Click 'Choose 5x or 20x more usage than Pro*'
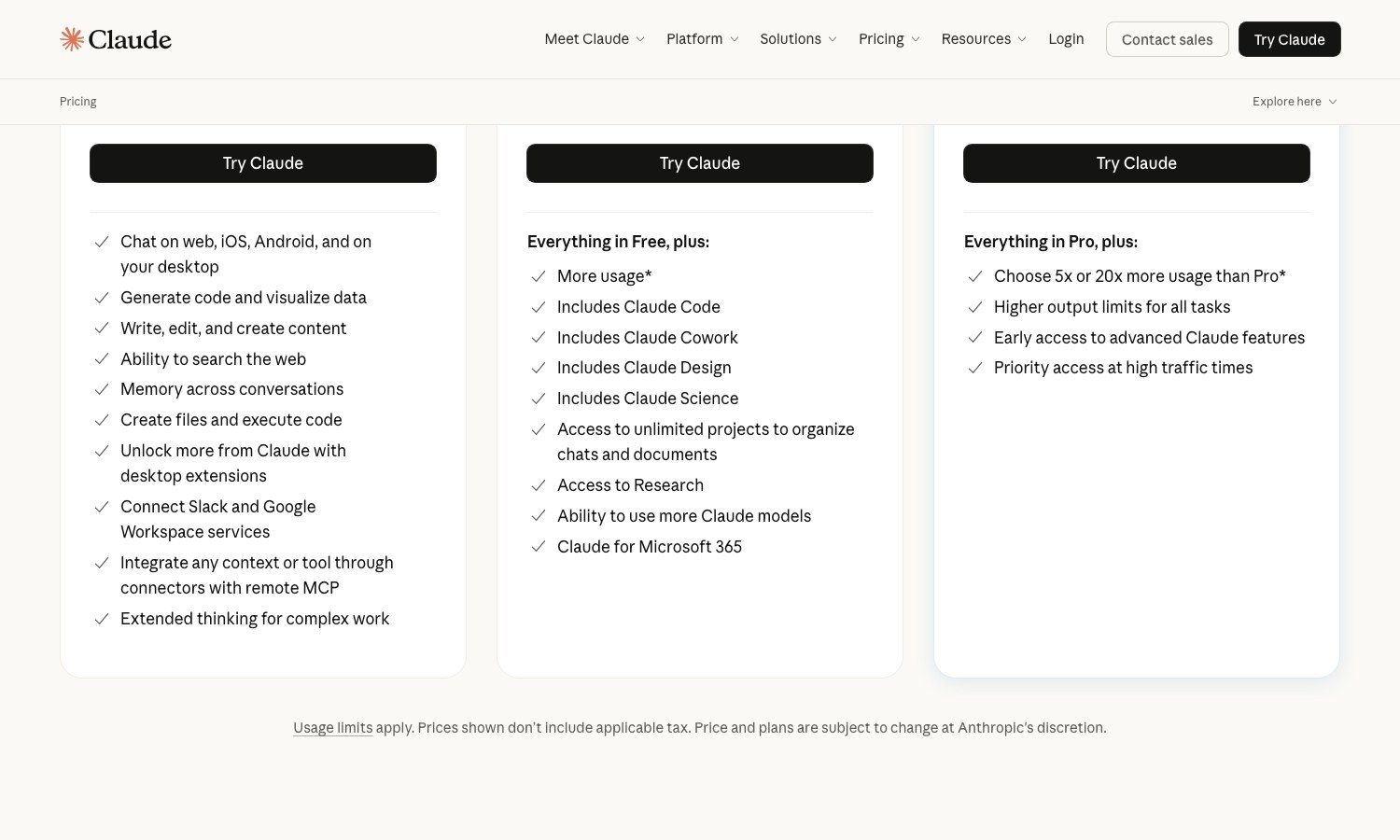1400x840 pixels. coord(1140,276)
